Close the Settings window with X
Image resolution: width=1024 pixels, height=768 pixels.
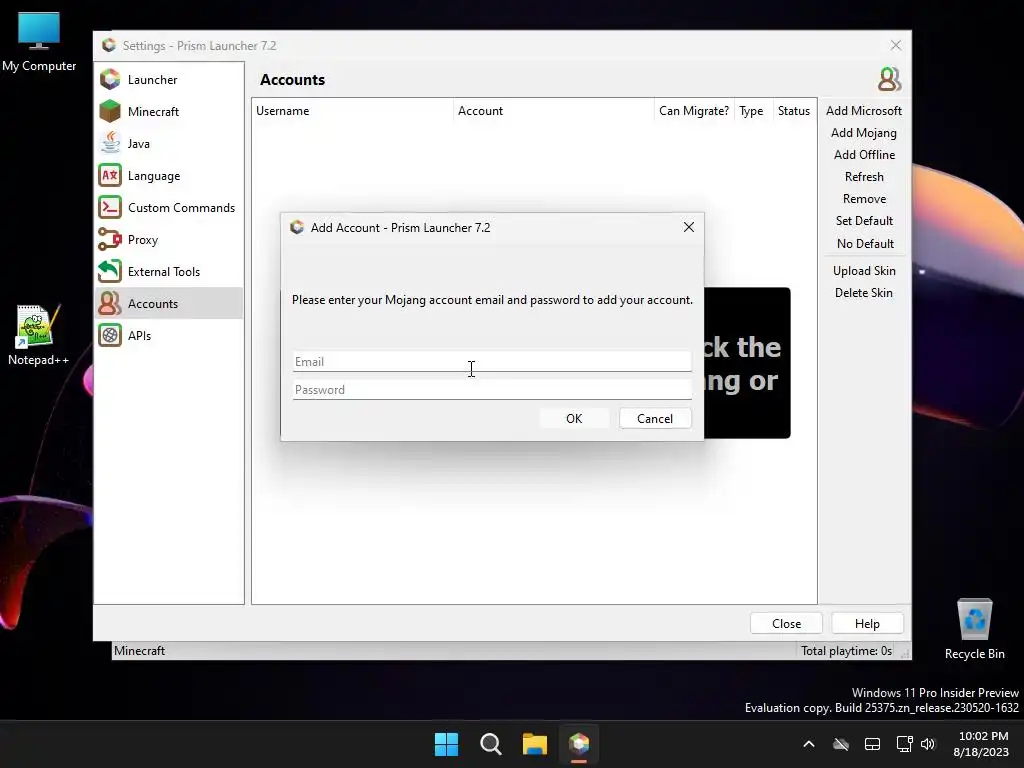pyautogui.click(x=895, y=45)
